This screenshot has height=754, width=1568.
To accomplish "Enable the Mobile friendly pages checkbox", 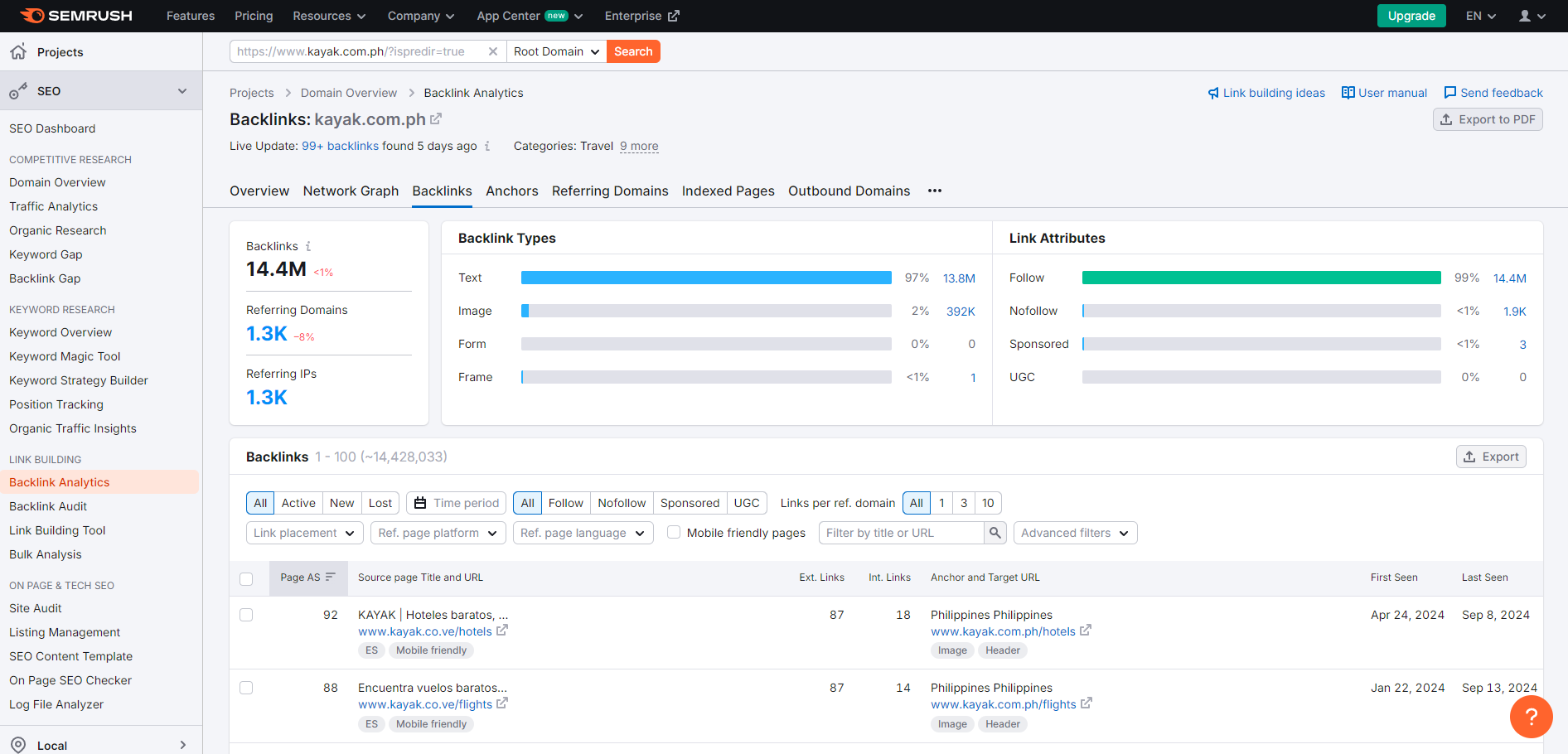I will 674,533.
